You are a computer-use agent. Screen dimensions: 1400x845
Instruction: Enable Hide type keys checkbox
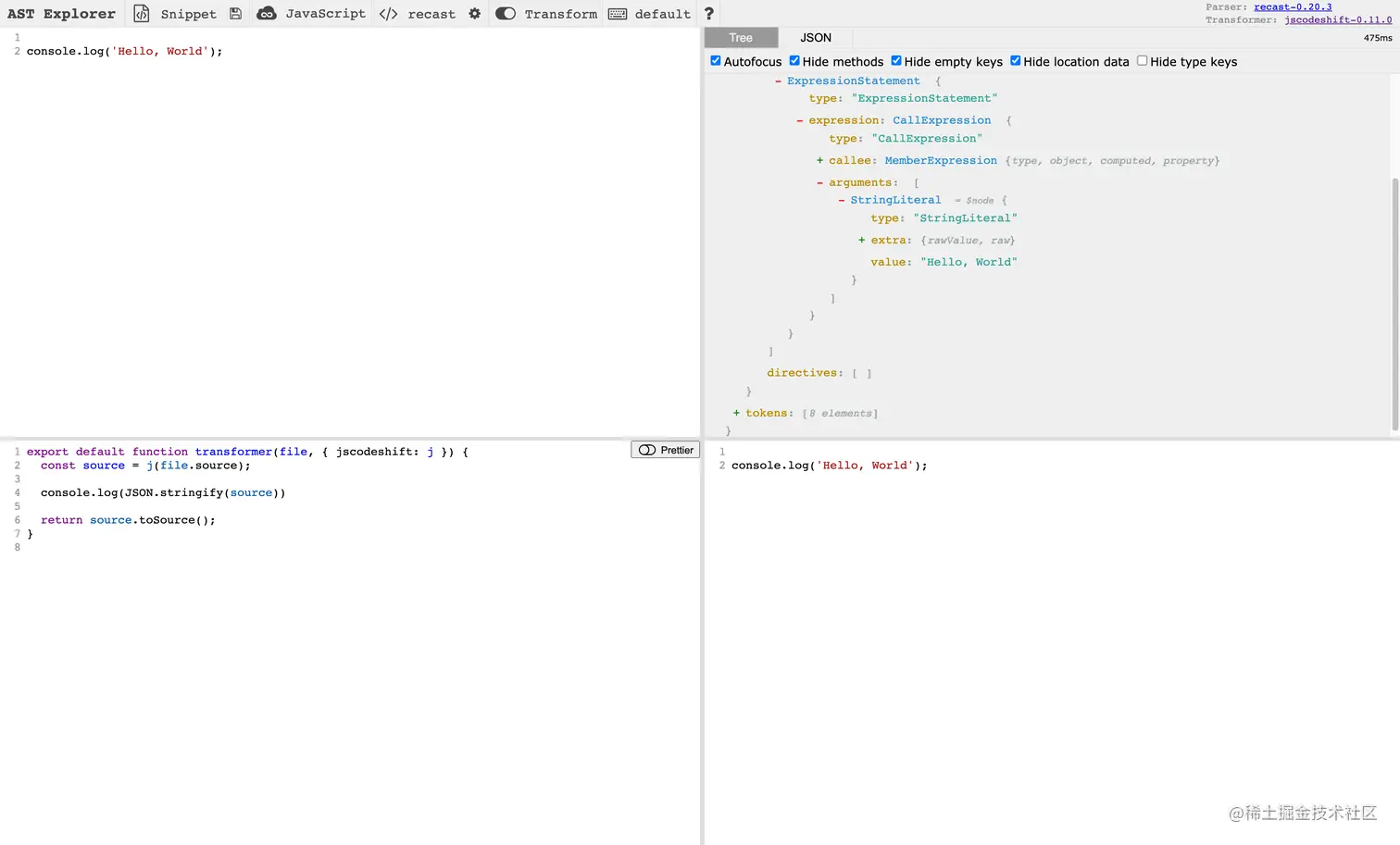click(1143, 61)
